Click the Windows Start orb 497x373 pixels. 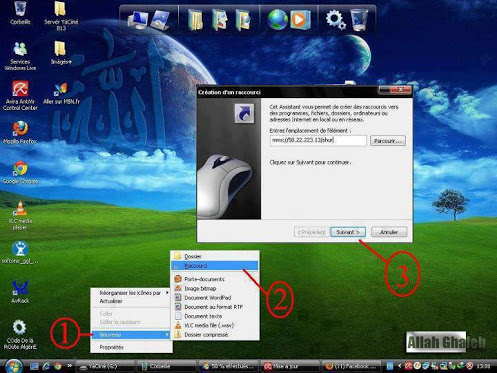13,366
